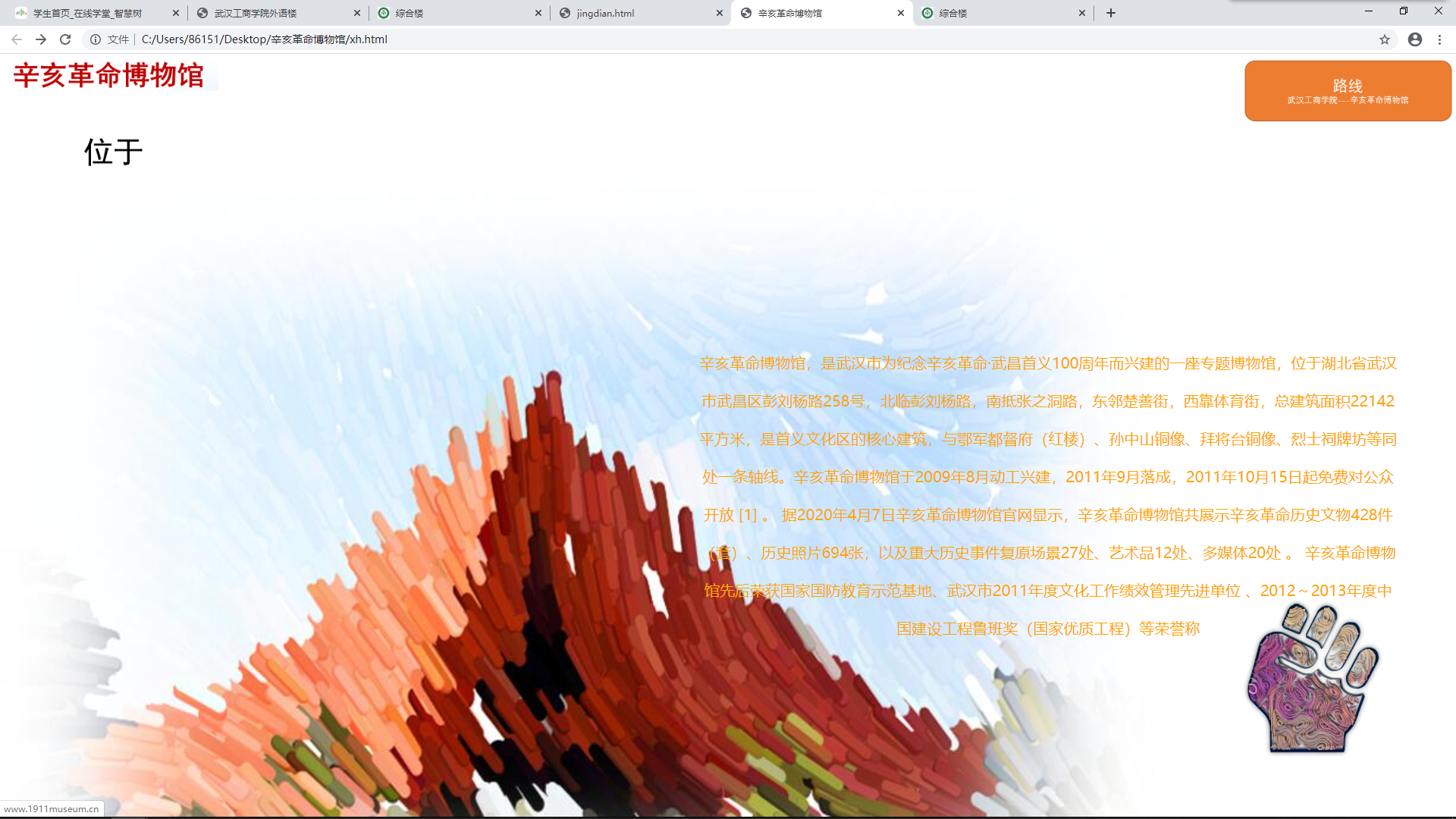Close the jingdian.html tab

(720, 13)
